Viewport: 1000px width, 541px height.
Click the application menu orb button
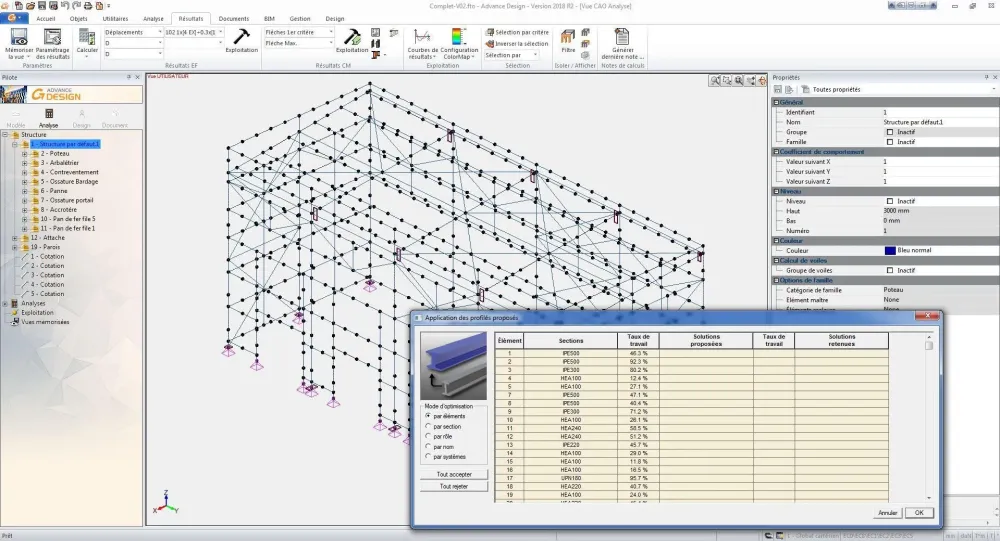pyautogui.click(x=13, y=19)
